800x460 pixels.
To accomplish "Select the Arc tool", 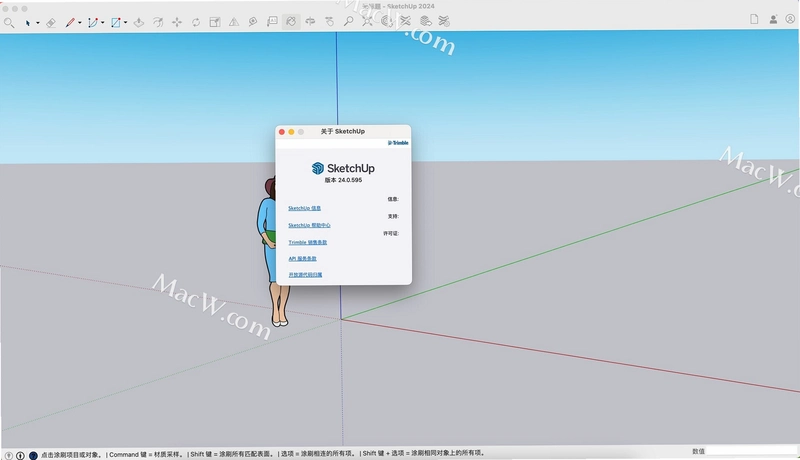I will (92, 22).
